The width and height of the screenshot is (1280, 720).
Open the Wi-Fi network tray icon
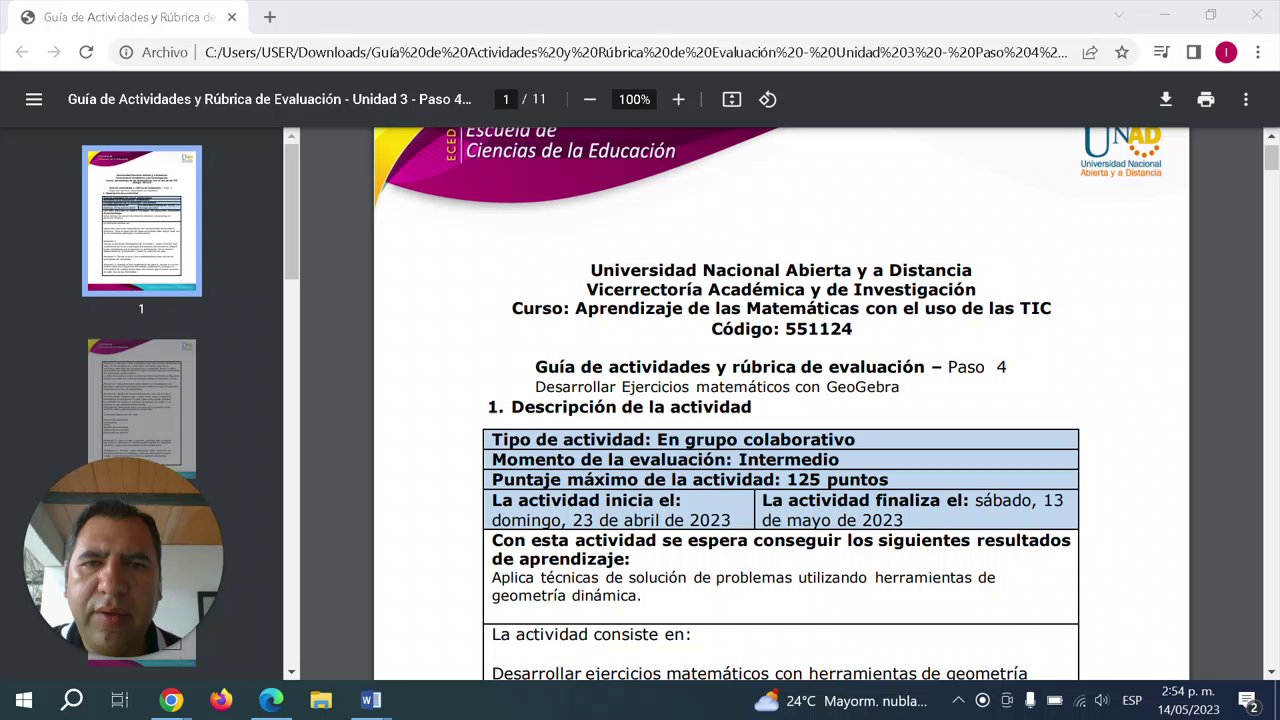coord(1079,701)
